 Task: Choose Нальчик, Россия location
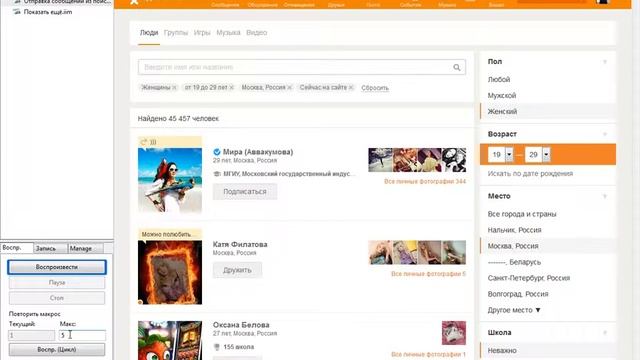(x=514, y=230)
